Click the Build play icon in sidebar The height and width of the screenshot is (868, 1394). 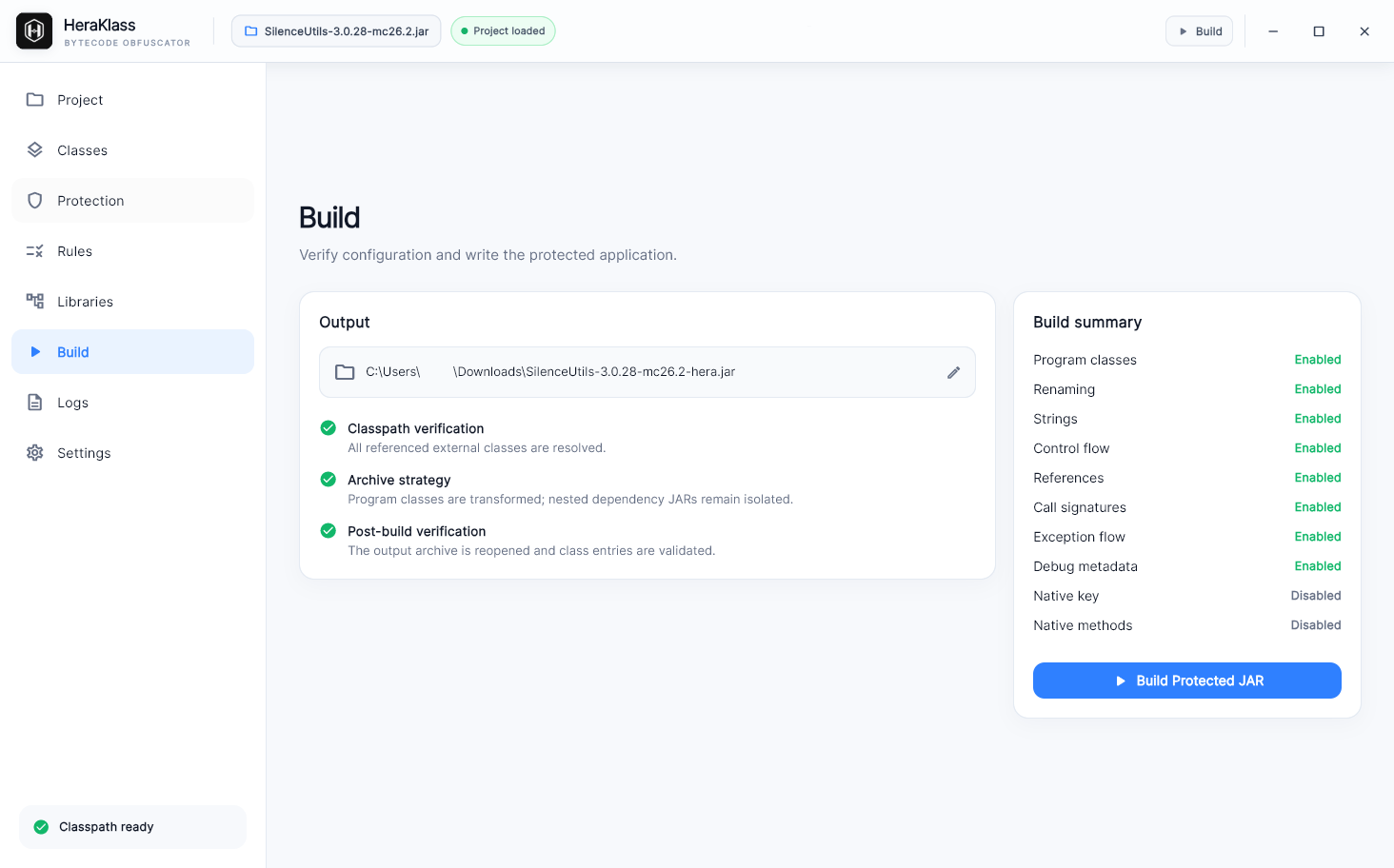[35, 352]
